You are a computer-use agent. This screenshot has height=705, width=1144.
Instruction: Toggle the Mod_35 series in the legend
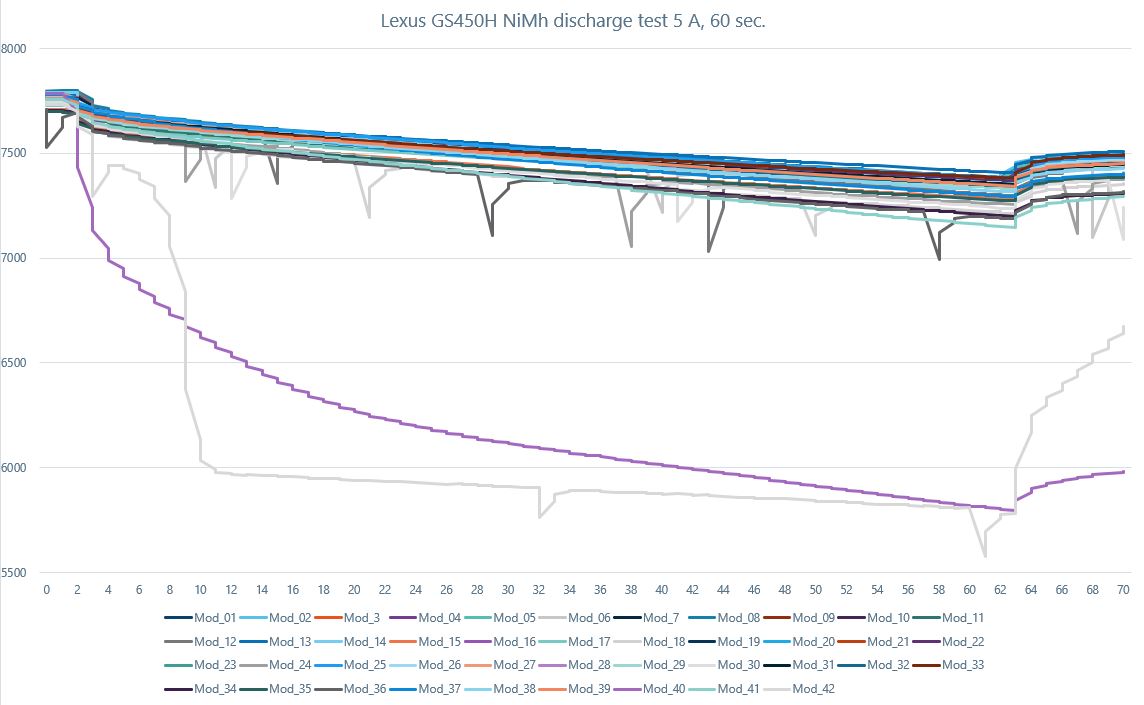pyautogui.click(x=290, y=689)
